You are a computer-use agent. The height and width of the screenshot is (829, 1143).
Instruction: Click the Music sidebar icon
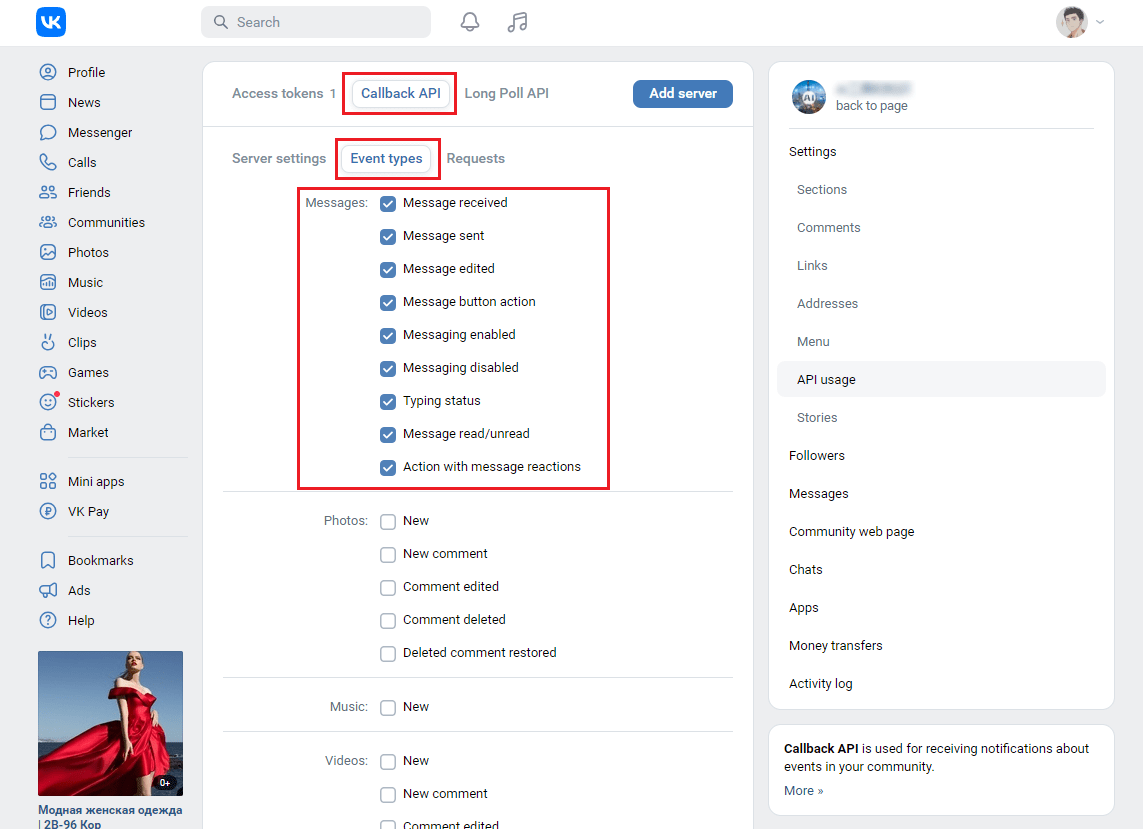48,282
